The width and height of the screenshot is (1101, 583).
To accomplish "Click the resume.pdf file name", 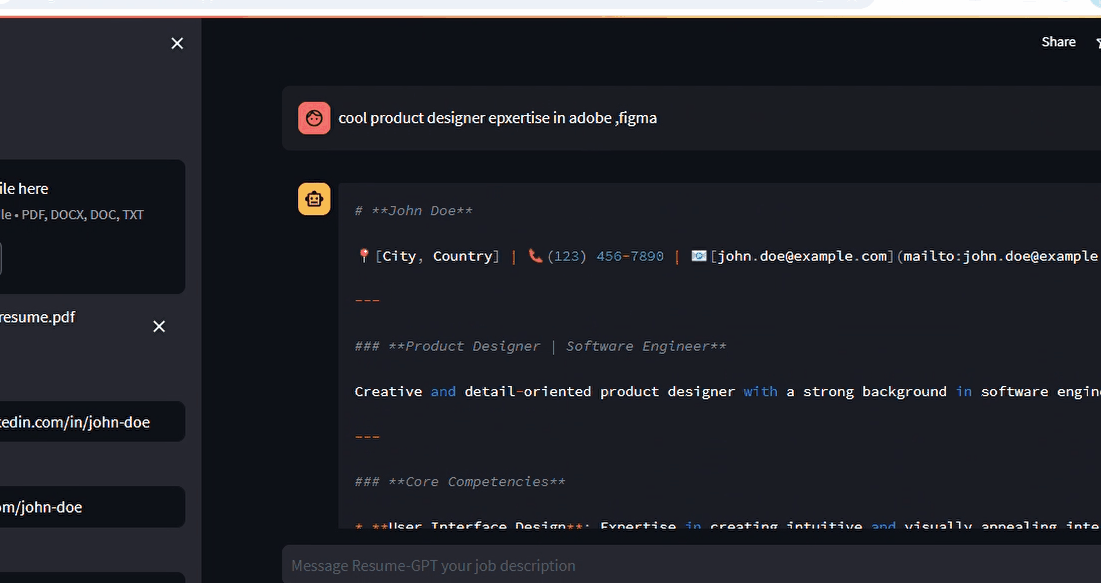I will tap(38, 317).
